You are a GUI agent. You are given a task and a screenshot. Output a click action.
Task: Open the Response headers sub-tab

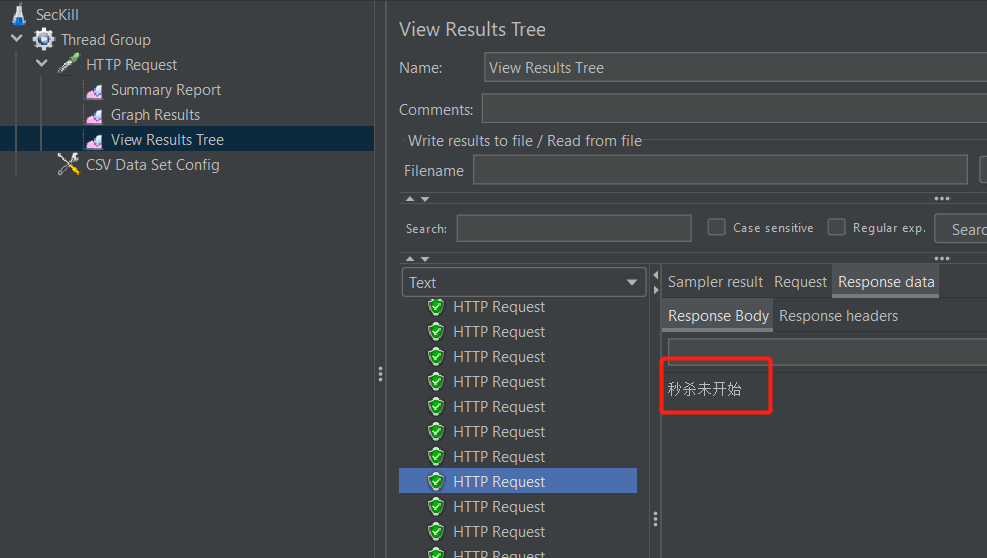pyautogui.click(x=838, y=316)
